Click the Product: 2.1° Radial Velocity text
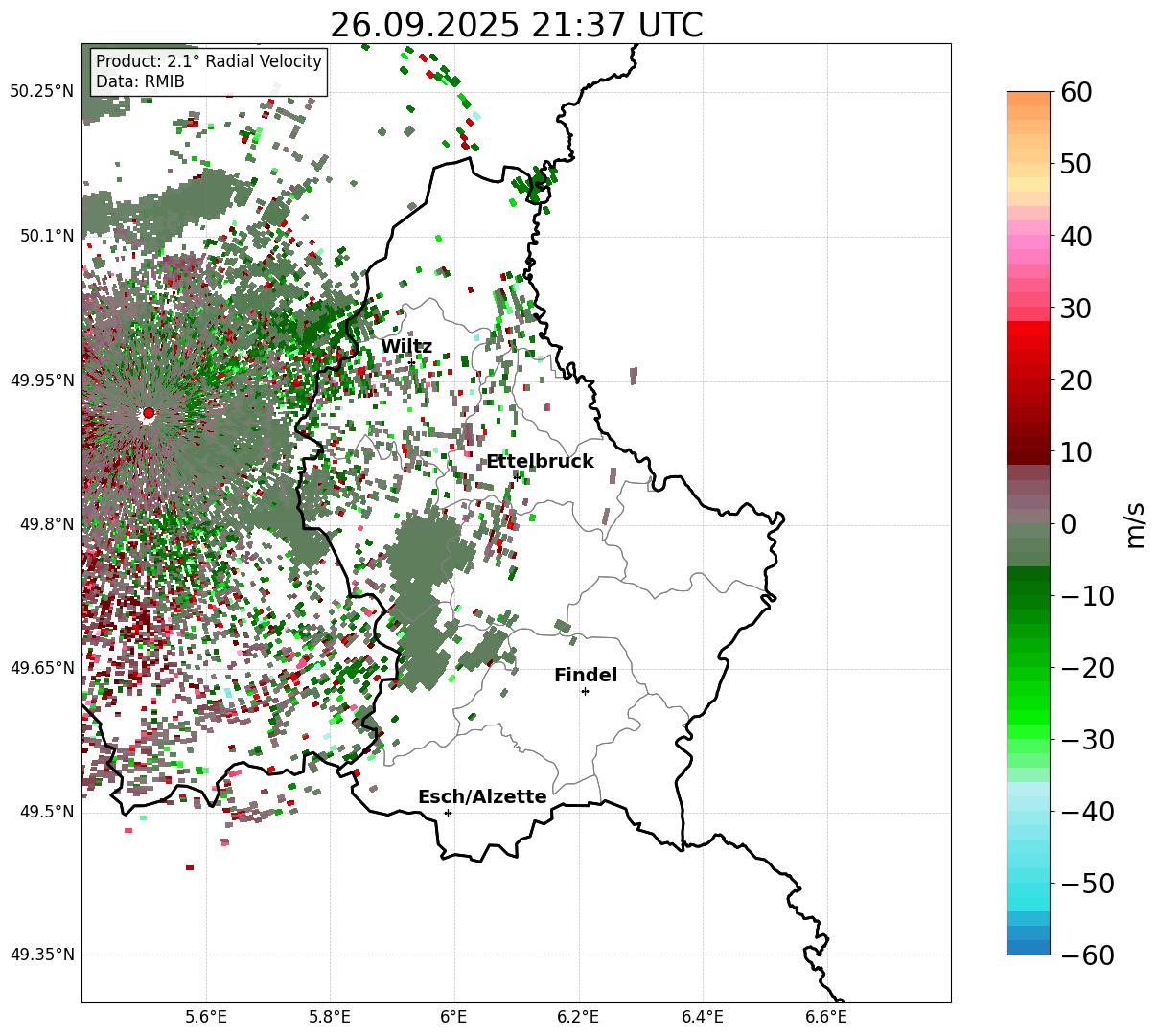1157x1036 pixels. (209, 61)
